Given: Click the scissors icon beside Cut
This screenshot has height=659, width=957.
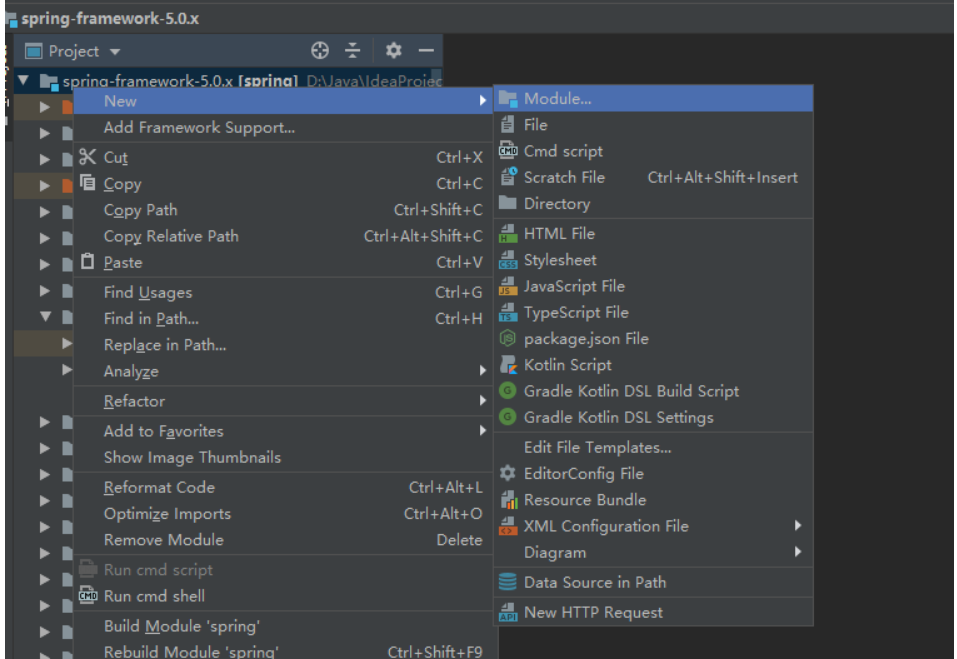Looking at the screenshot, I should 88,157.
